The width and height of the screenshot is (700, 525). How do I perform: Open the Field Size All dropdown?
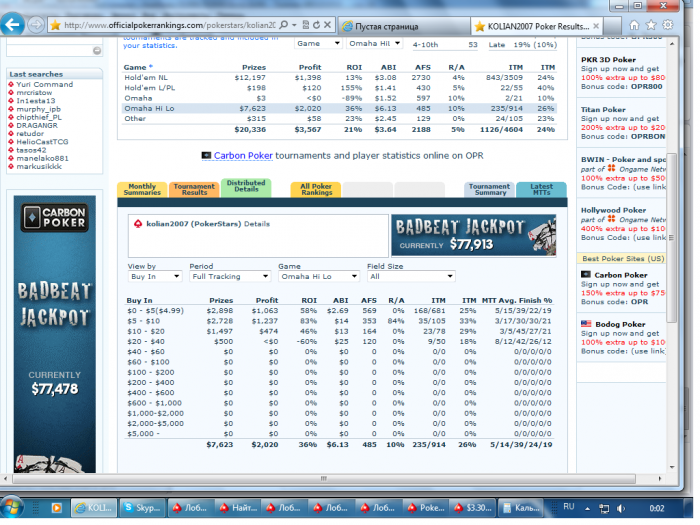tap(411, 276)
